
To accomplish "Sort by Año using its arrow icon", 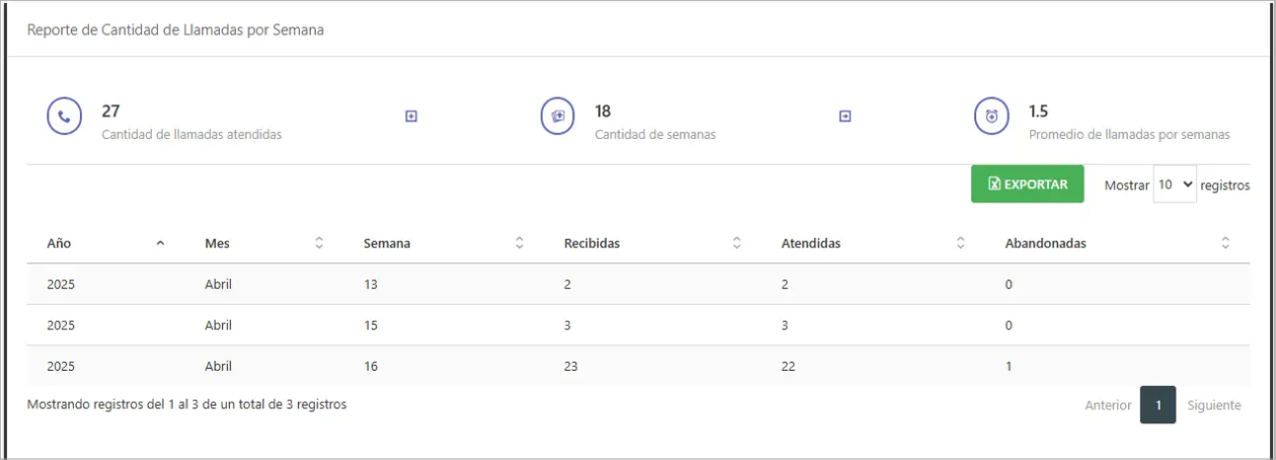I will [160, 243].
